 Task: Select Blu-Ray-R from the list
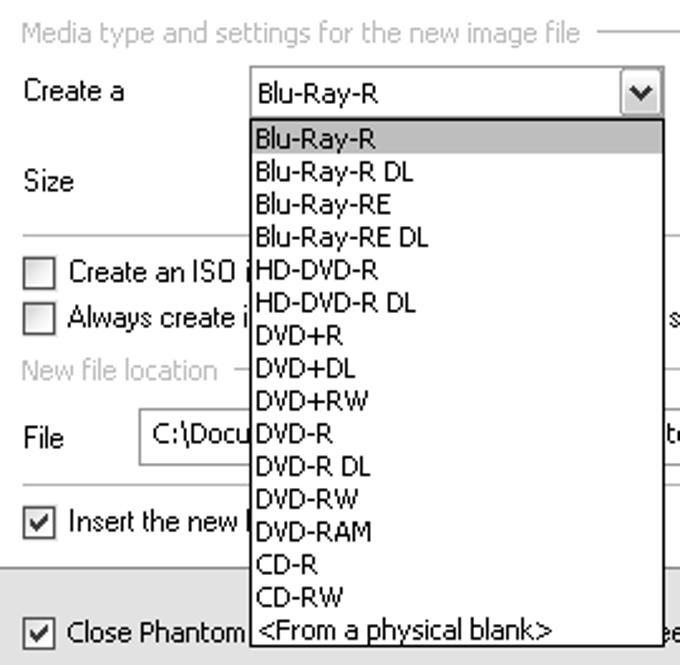(457, 138)
